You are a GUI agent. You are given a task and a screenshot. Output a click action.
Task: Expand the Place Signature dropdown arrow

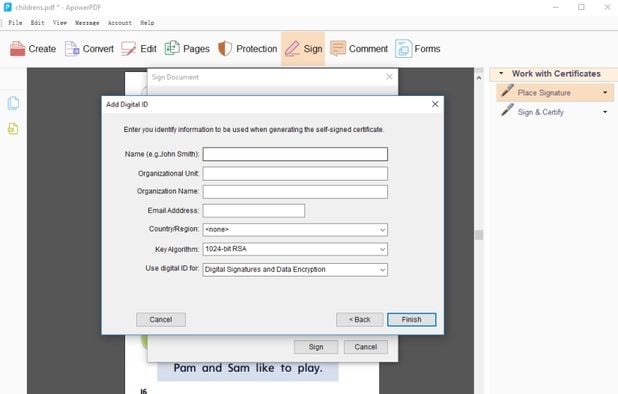tap(605, 93)
